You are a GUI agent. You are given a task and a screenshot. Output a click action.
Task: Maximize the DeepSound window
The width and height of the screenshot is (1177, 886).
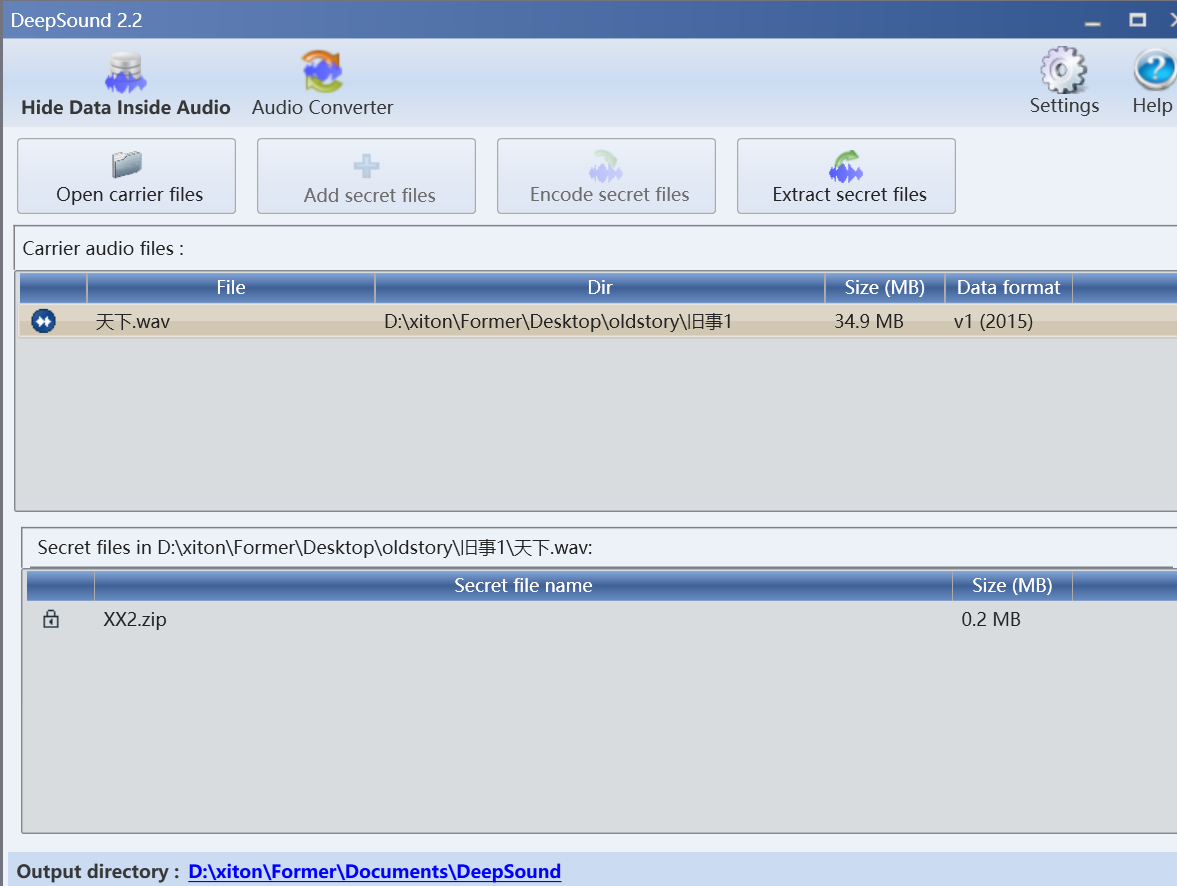click(x=1137, y=19)
